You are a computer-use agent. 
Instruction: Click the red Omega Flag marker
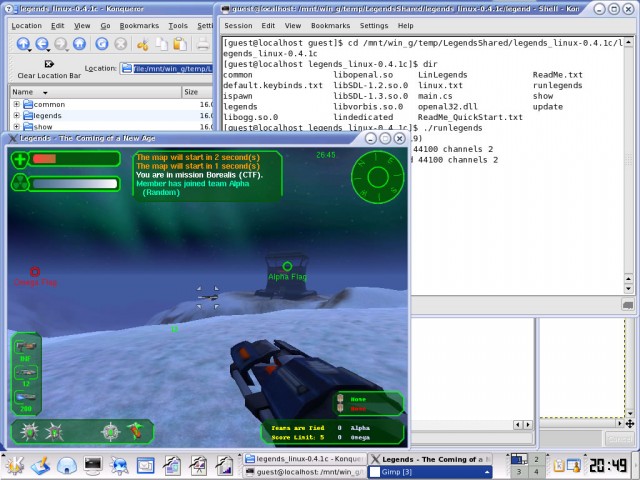click(35, 272)
